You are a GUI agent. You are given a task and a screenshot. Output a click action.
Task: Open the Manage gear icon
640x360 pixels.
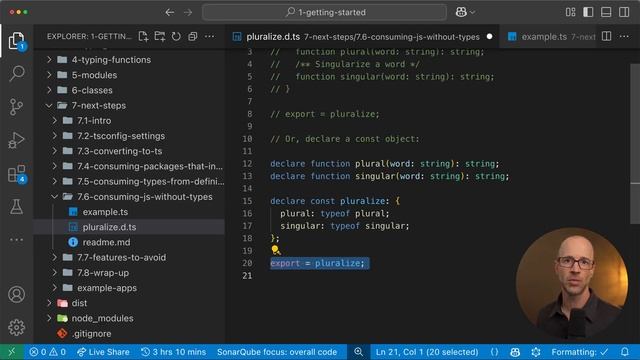16,327
